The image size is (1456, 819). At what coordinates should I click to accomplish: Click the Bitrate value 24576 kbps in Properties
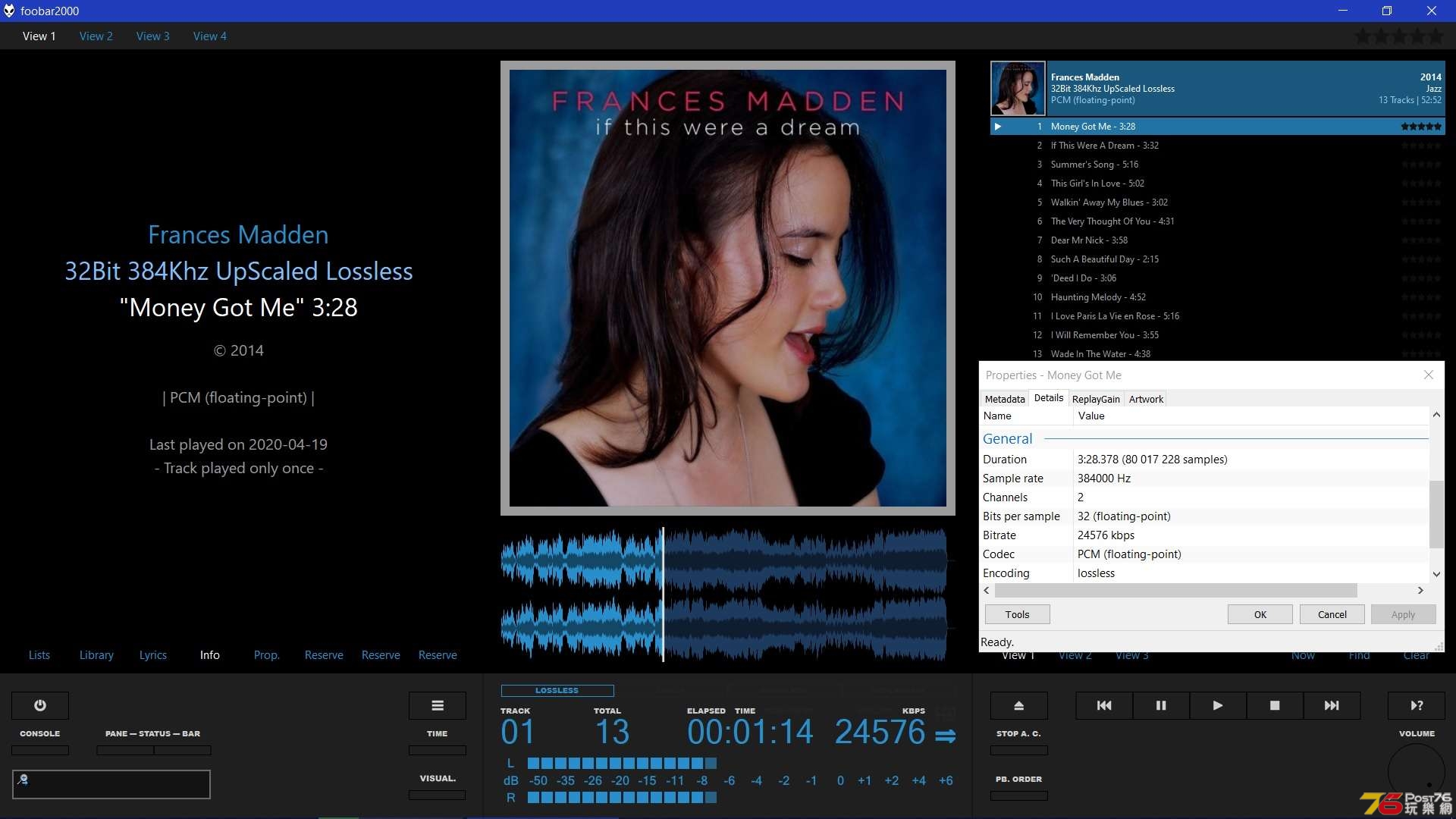point(1106,535)
